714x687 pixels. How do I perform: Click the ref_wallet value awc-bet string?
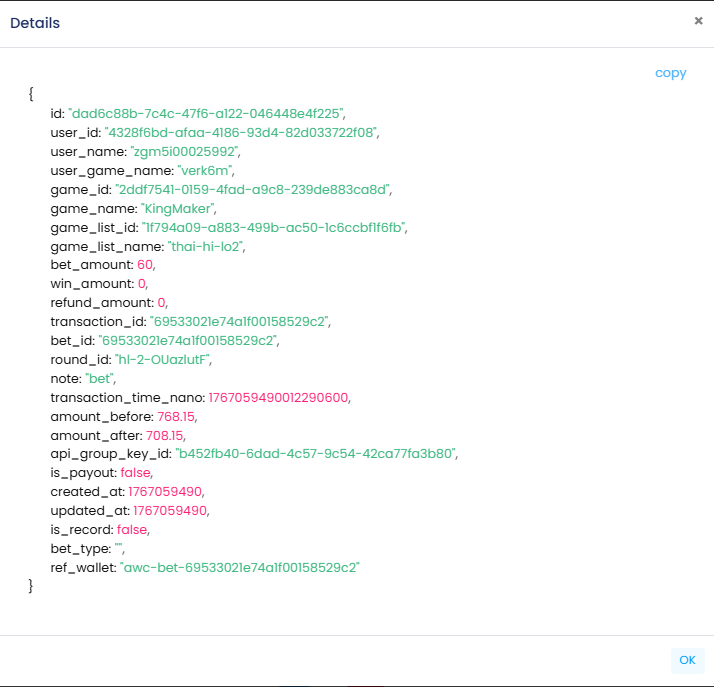tap(239, 567)
